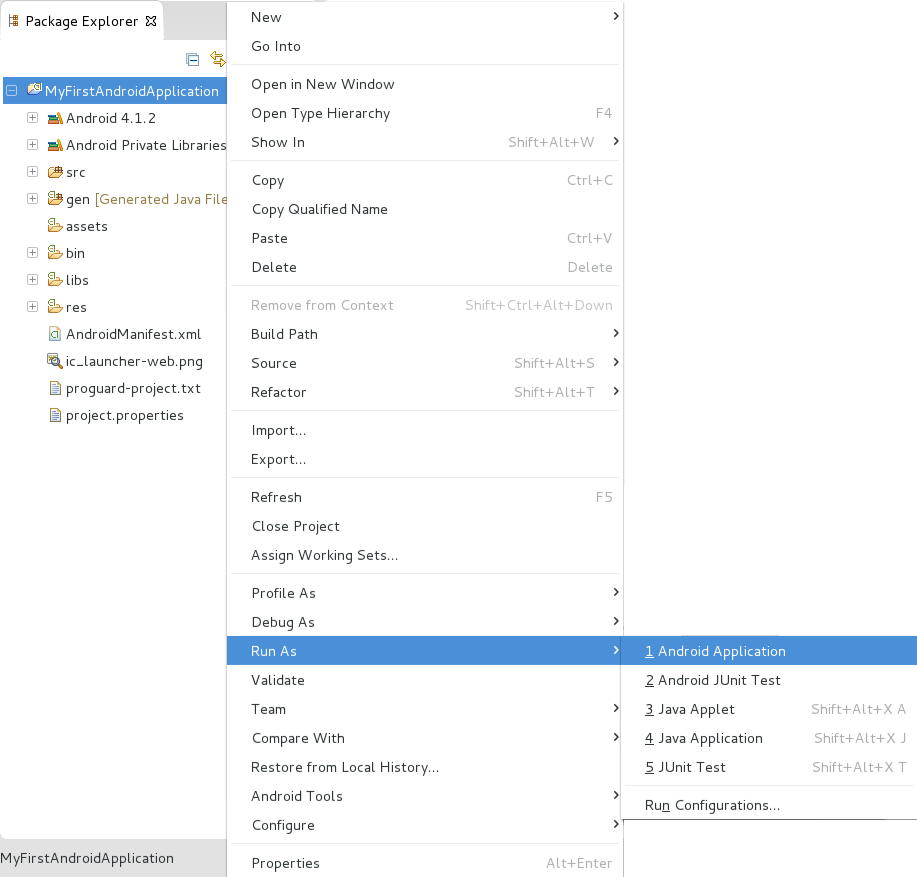Viewport: 917px width, 877px height.
Task: Run as Android JUnit Test
Action: [x=770, y=680]
